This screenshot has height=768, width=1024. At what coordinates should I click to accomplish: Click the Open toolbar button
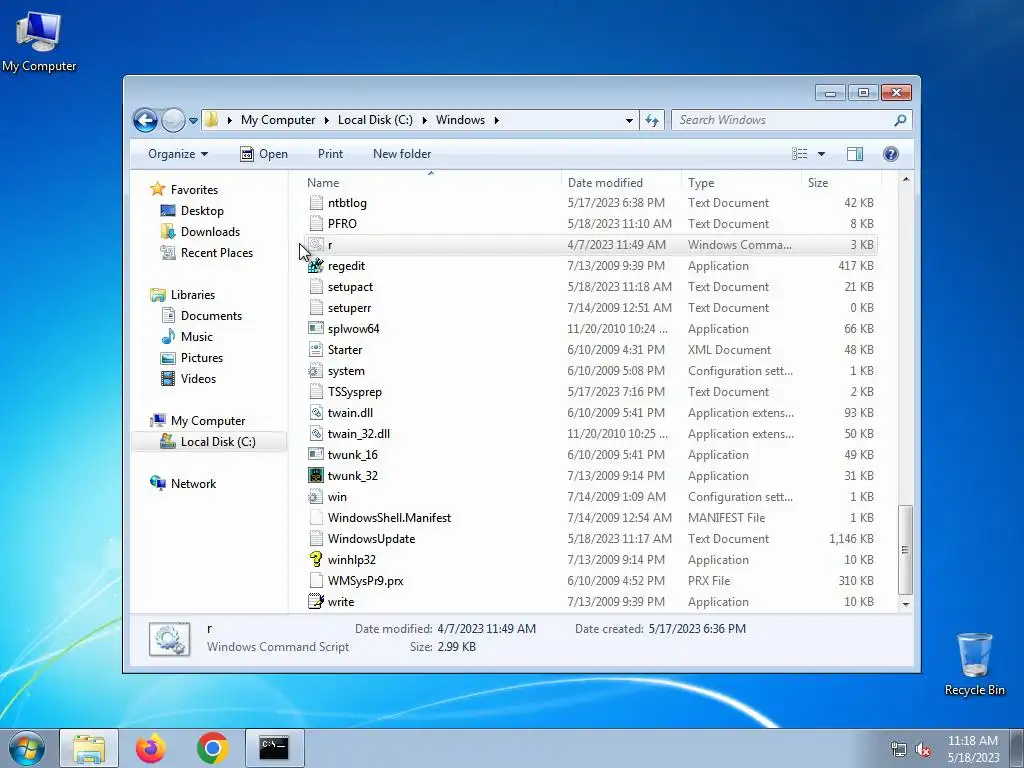[x=264, y=154]
